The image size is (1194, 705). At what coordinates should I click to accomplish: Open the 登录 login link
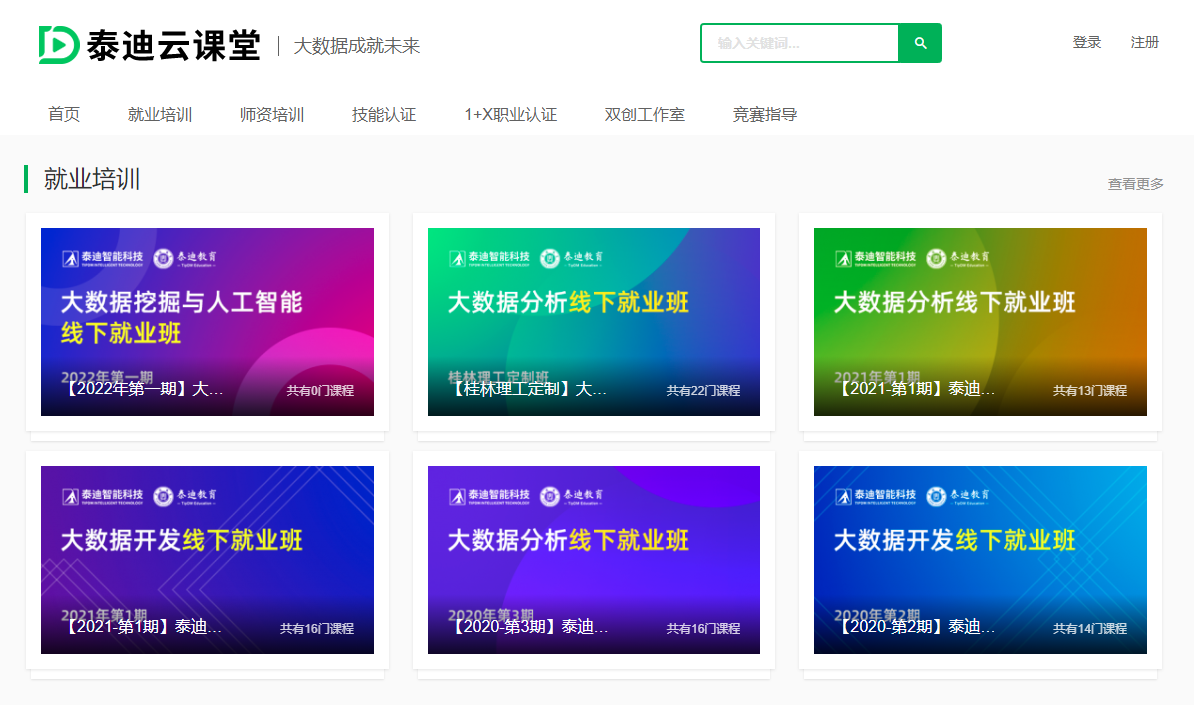click(1087, 43)
